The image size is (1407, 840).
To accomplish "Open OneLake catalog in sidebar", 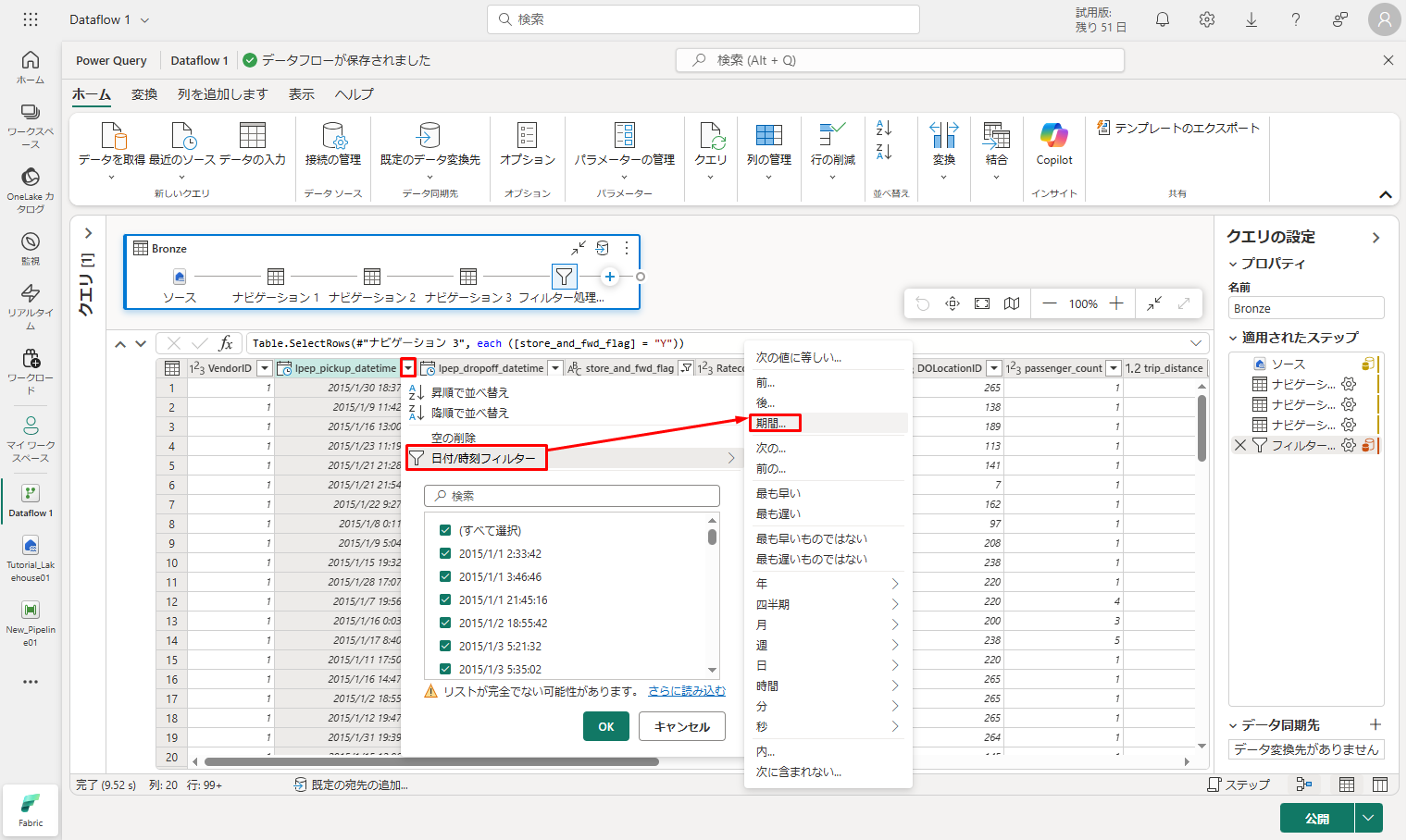I will (31, 191).
